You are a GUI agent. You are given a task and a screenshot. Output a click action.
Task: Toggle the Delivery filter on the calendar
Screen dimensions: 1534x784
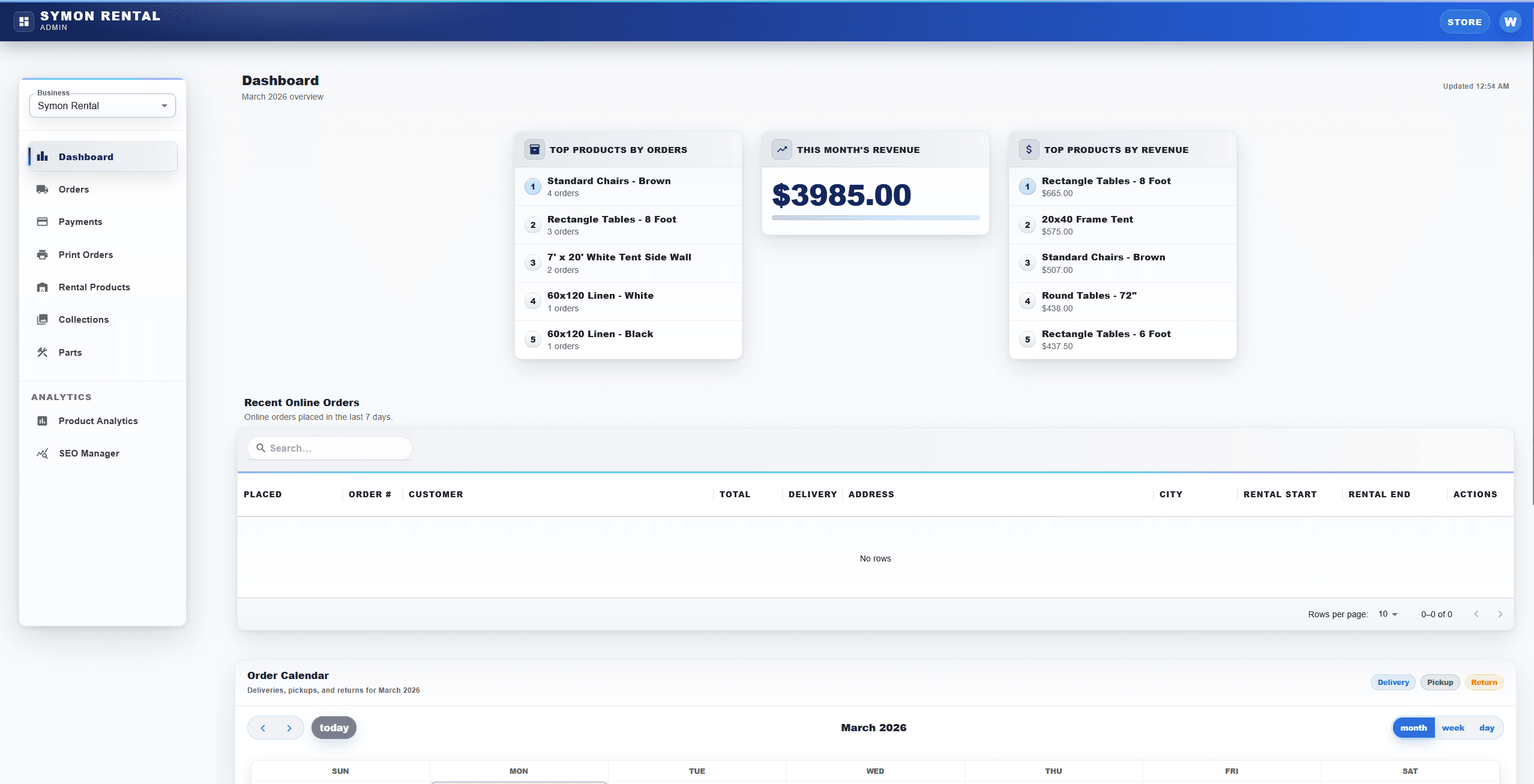click(1393, 682)
